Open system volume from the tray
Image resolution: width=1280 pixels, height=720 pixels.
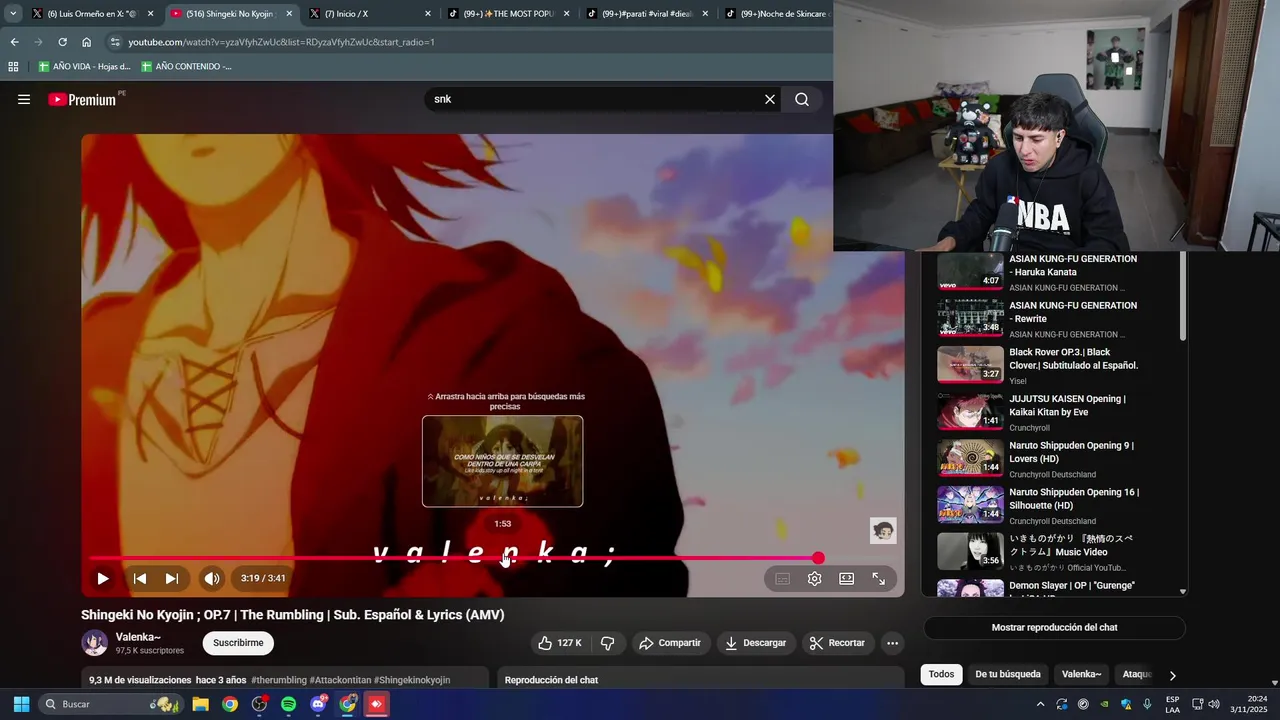[x=1214, y=704]
